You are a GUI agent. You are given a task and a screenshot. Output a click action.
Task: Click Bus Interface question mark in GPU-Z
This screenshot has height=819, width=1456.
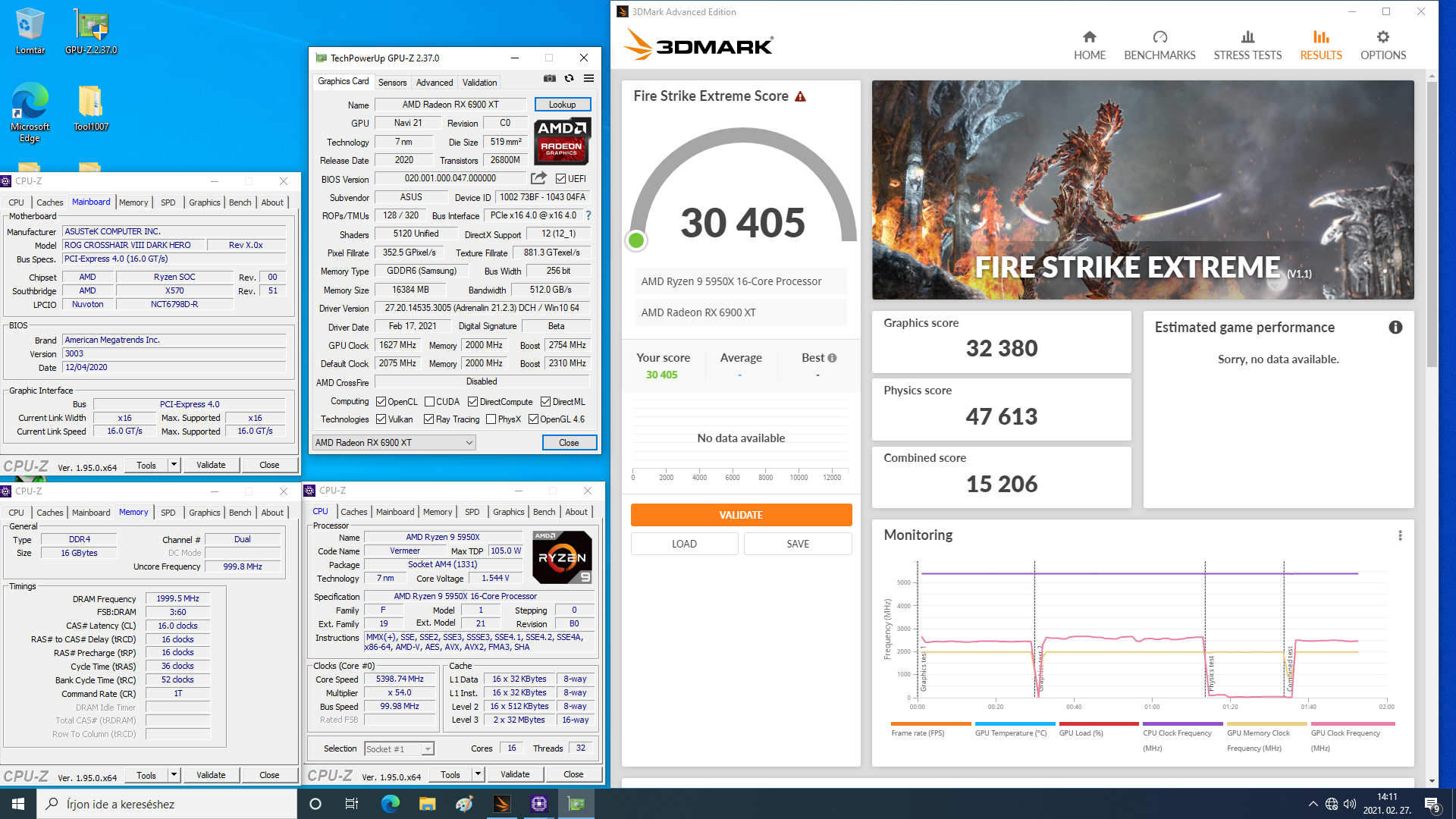(x=588, y=215)
